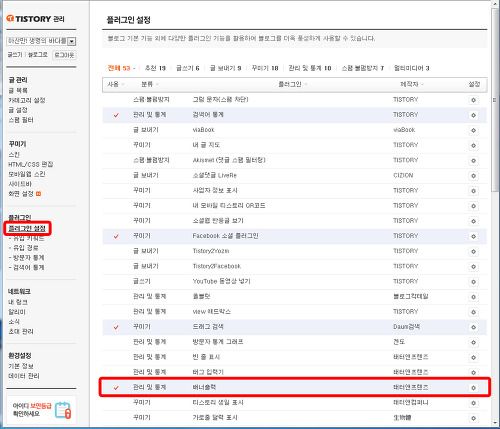Click gear icon for 사업자 정보 표시

[473, 191]
